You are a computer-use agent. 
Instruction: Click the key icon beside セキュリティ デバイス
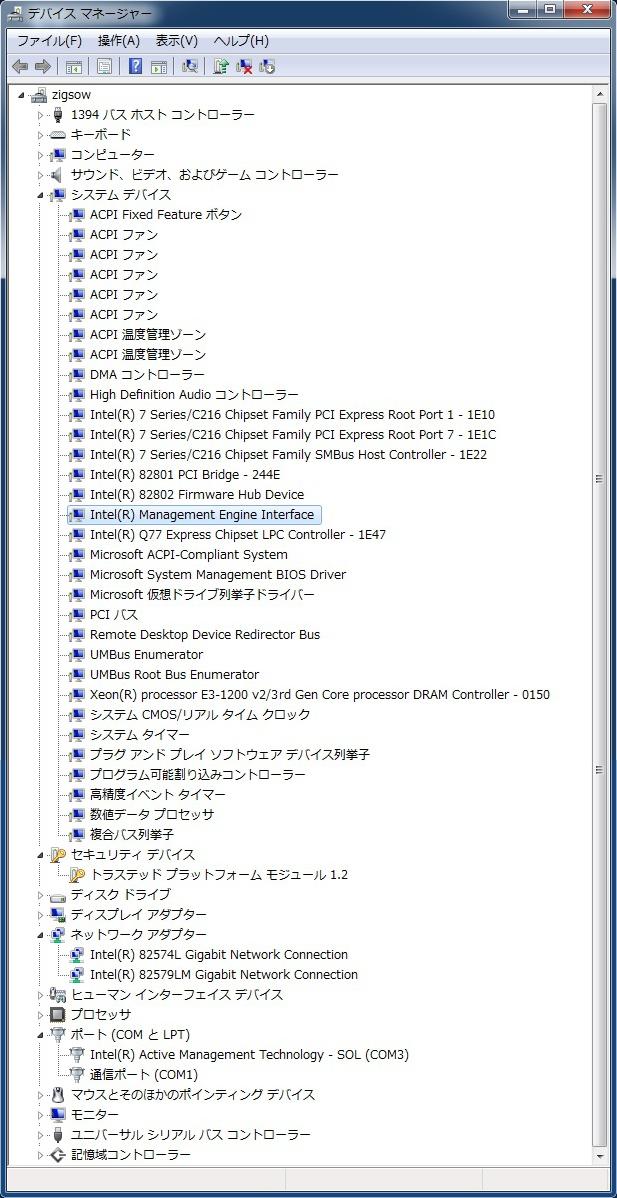(x=58, y=854)
